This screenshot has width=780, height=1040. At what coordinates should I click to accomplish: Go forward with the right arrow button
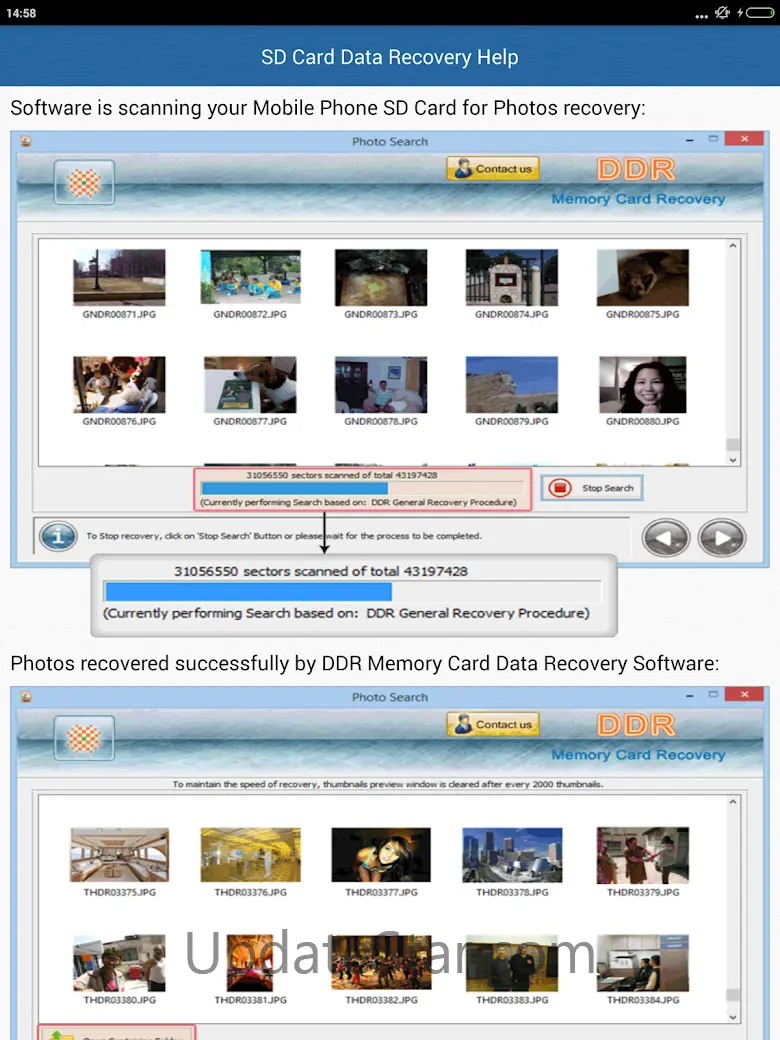pos(722,538)
